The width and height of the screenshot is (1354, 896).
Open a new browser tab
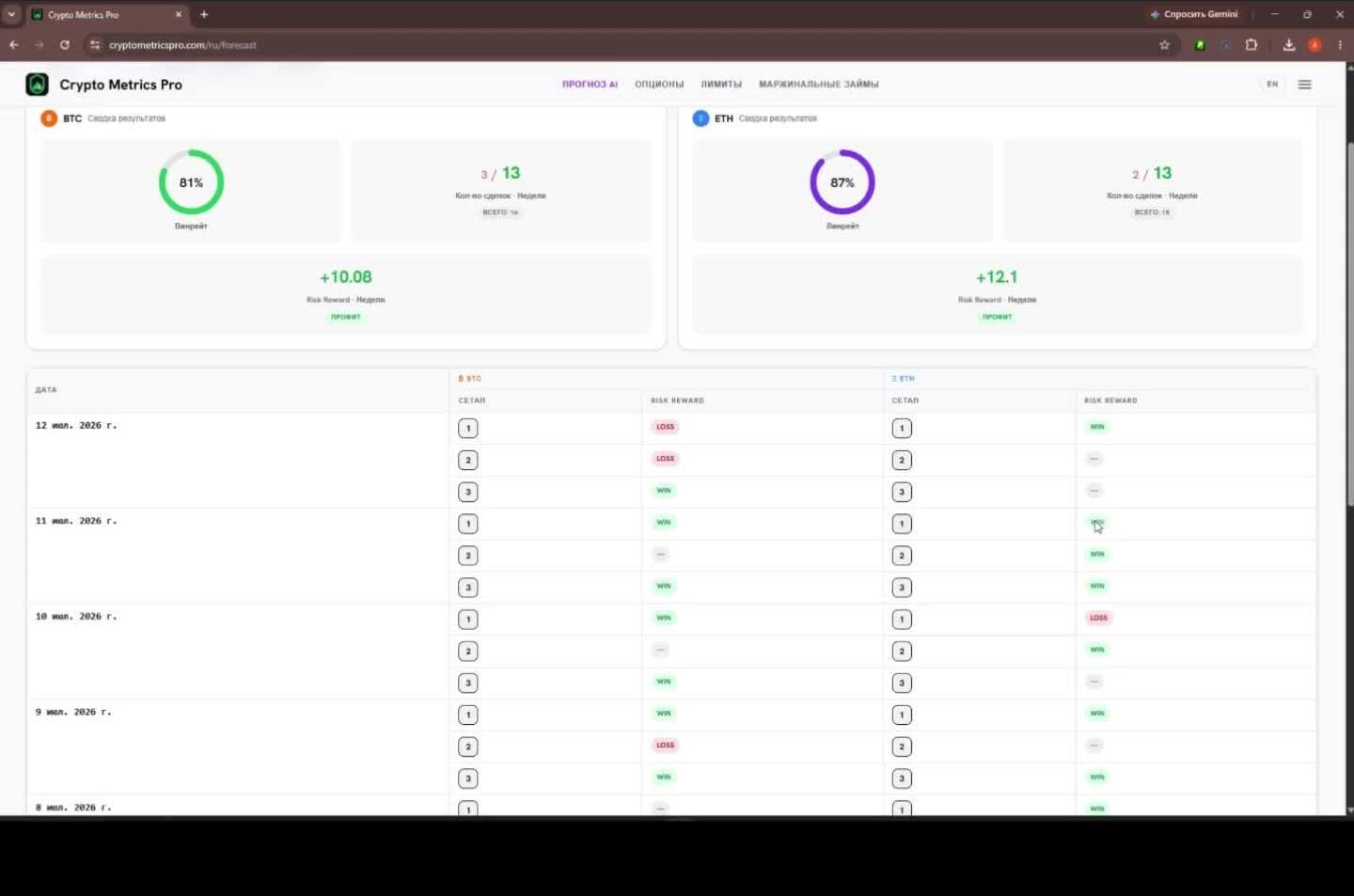204,14
